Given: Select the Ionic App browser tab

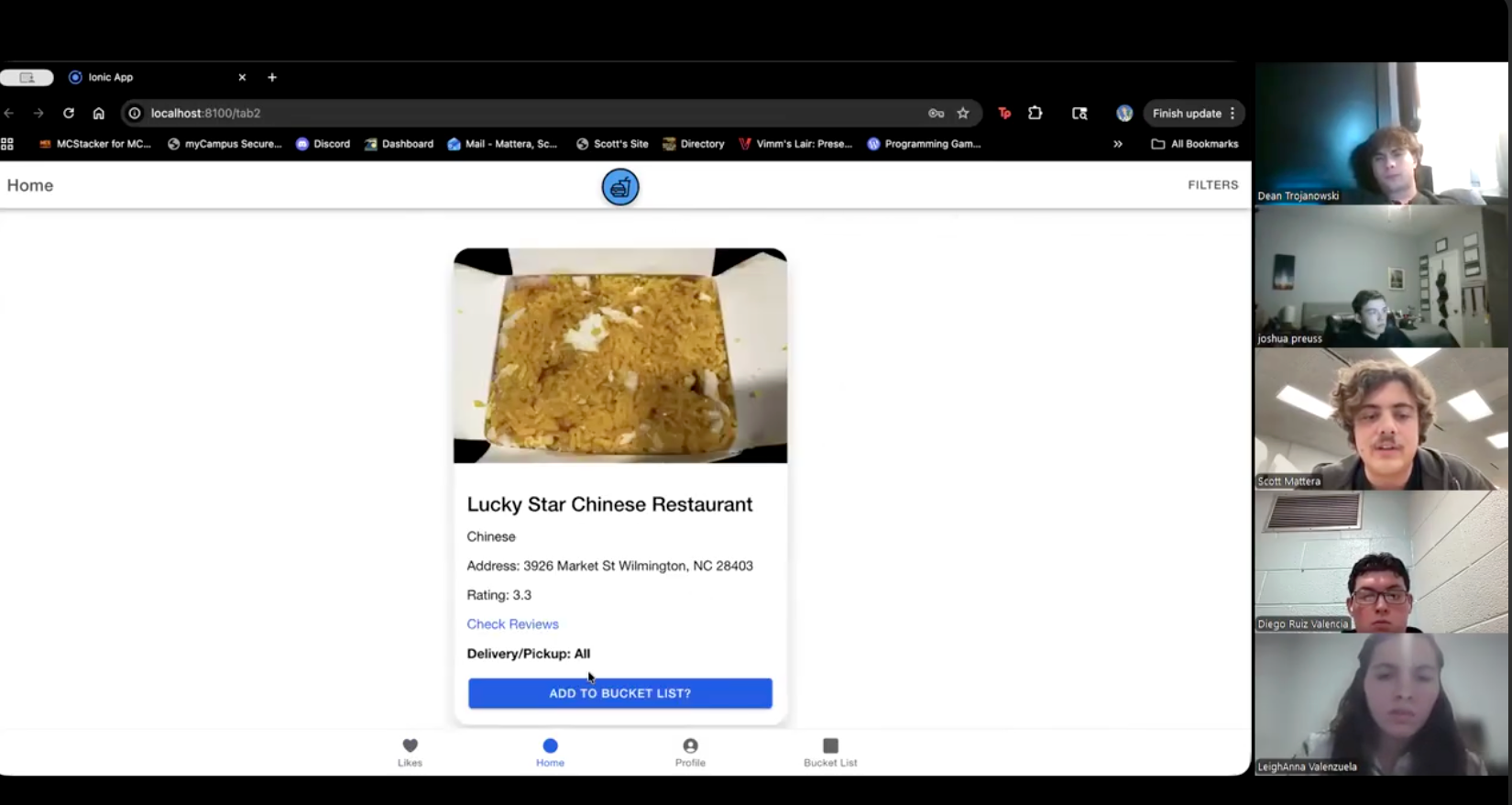Looking at the screenshot, I should (x=156, y=78).
